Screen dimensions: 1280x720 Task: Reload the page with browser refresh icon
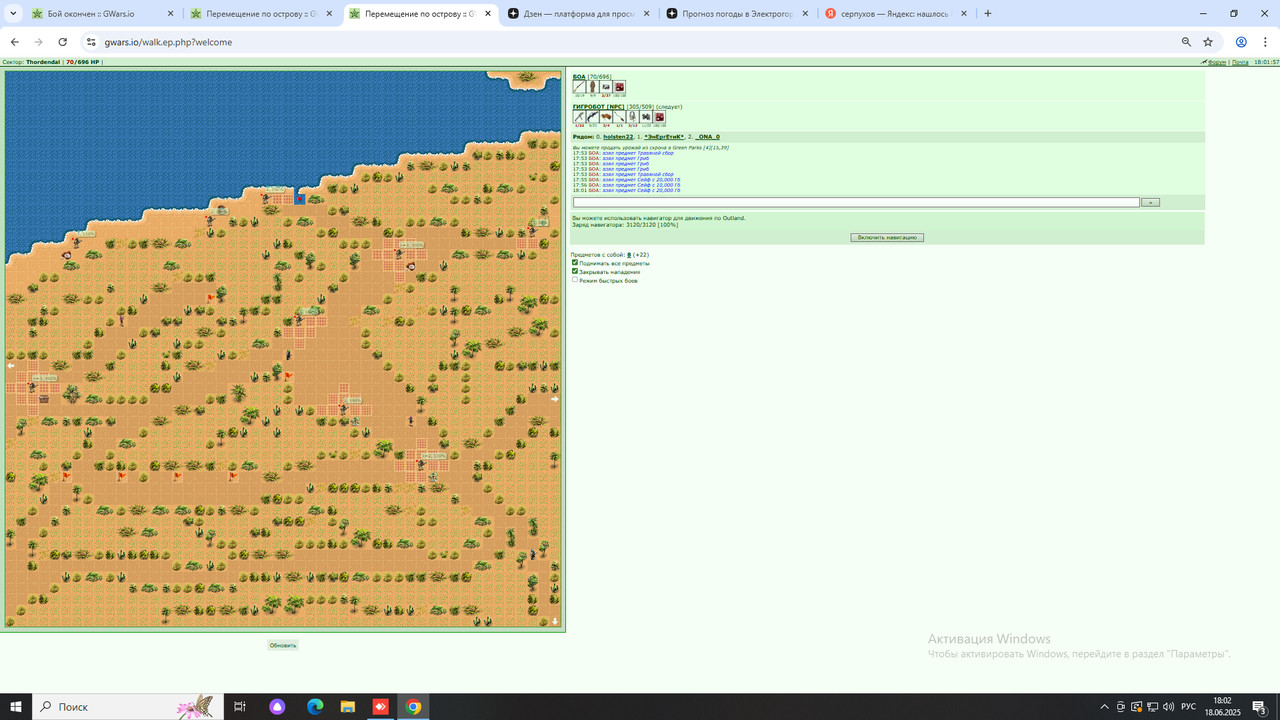(x=62, y=42)
